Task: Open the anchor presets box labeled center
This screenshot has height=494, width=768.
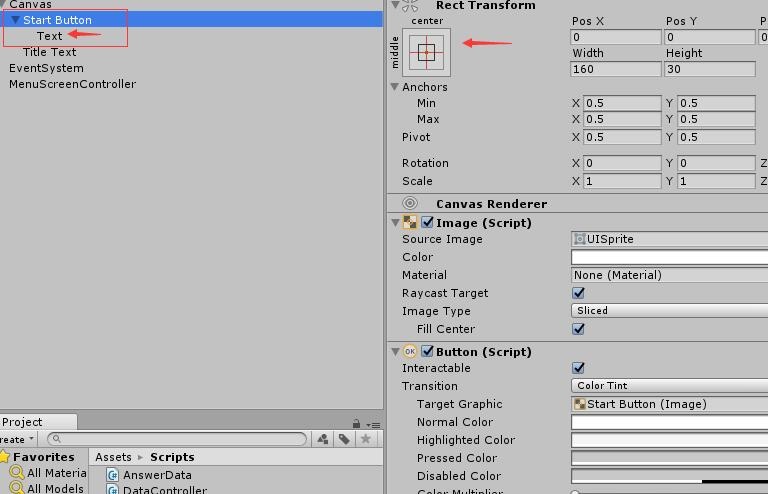Action: (x=426, y=52)
